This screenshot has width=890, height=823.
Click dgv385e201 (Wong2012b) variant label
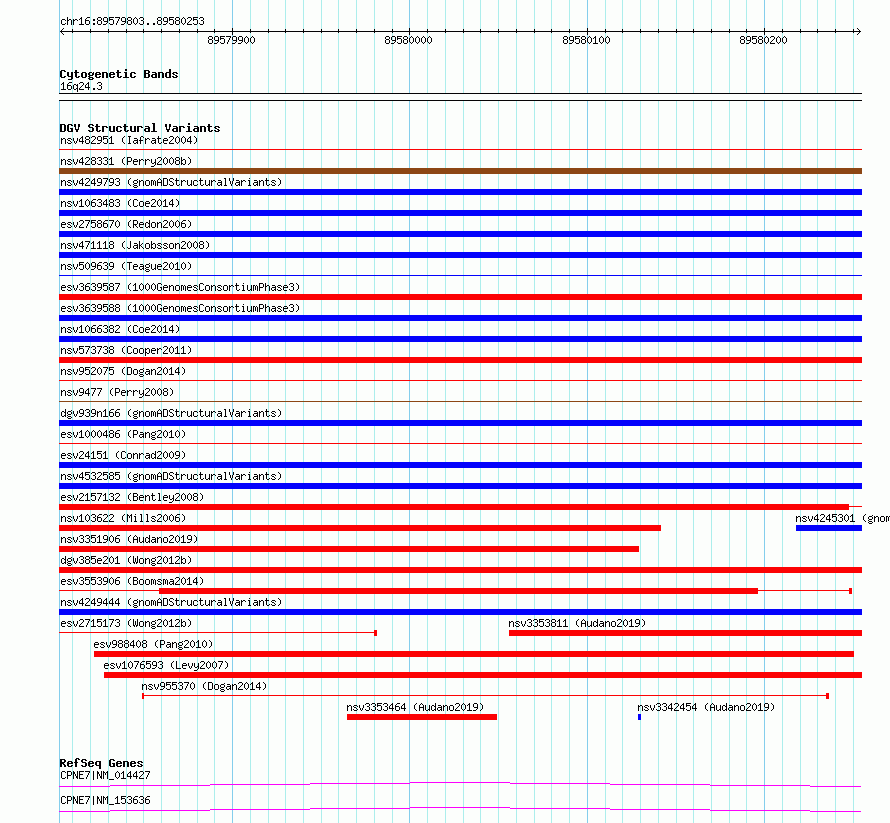tap(126, 560)
